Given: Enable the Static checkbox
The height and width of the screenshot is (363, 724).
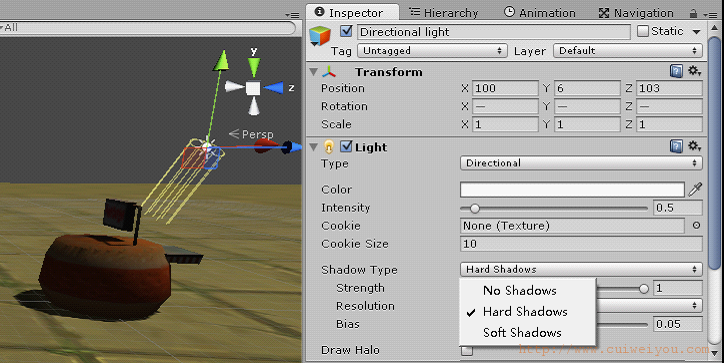Looking at the screenshot, I should tap(643, 31).
